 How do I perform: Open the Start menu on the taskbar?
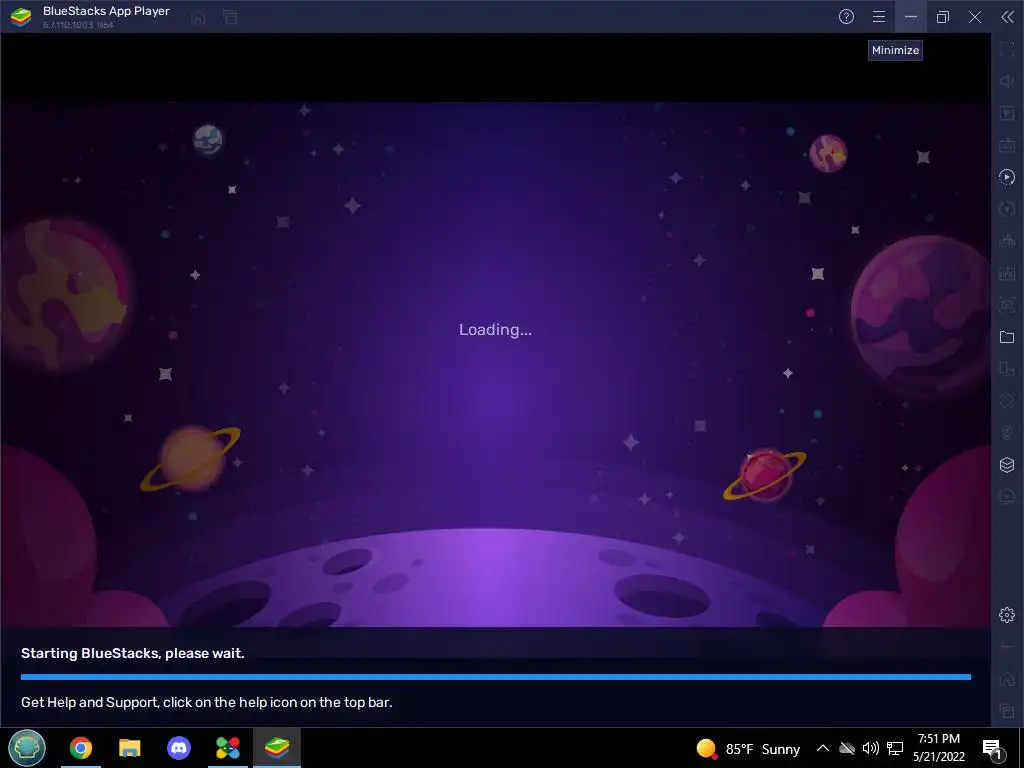point(27,748)
